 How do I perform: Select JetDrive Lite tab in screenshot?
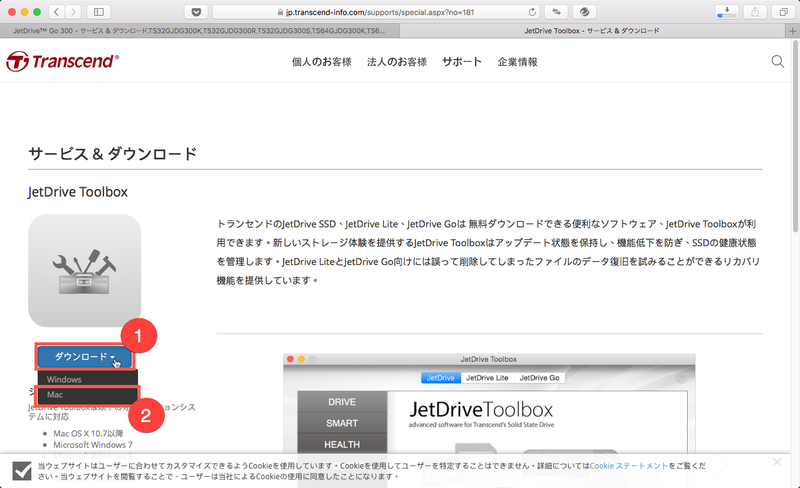tap(487, 378)
